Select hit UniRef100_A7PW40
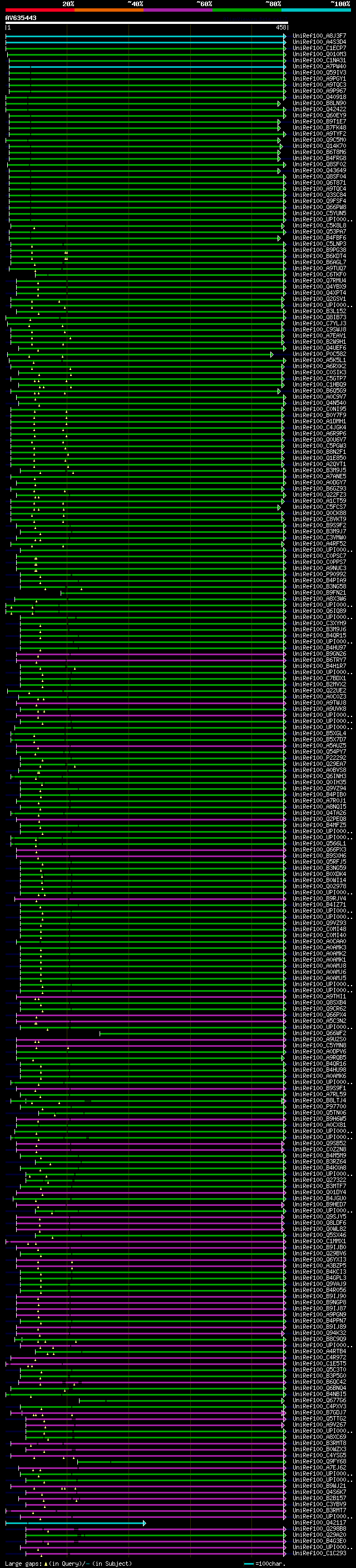The image size is (356, 1568). click(x=319, y=66)
